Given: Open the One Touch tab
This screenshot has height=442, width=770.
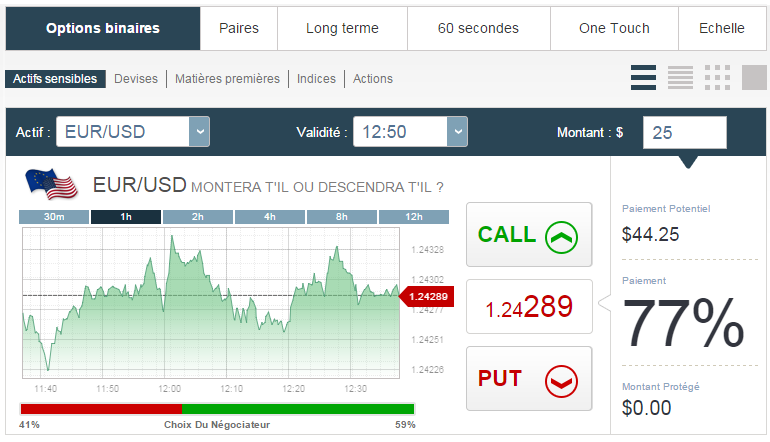Looking at the screenshot, I should pos(614,28).
